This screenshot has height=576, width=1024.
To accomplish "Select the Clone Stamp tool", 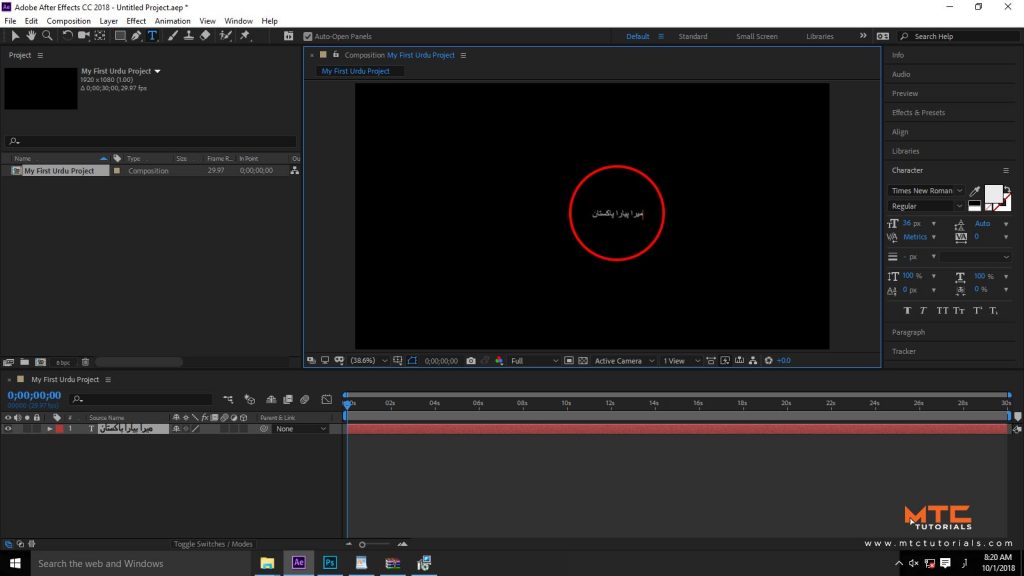I will (189, 36).
